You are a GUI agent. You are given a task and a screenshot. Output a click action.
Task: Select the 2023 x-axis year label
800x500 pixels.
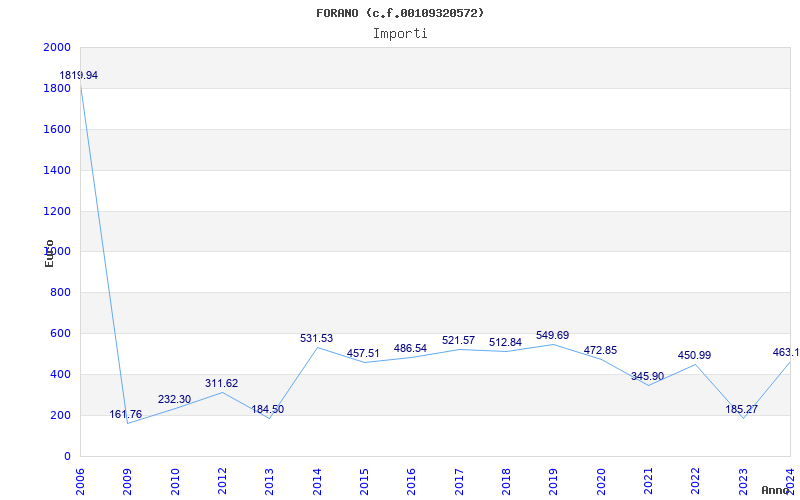(743, 482)
